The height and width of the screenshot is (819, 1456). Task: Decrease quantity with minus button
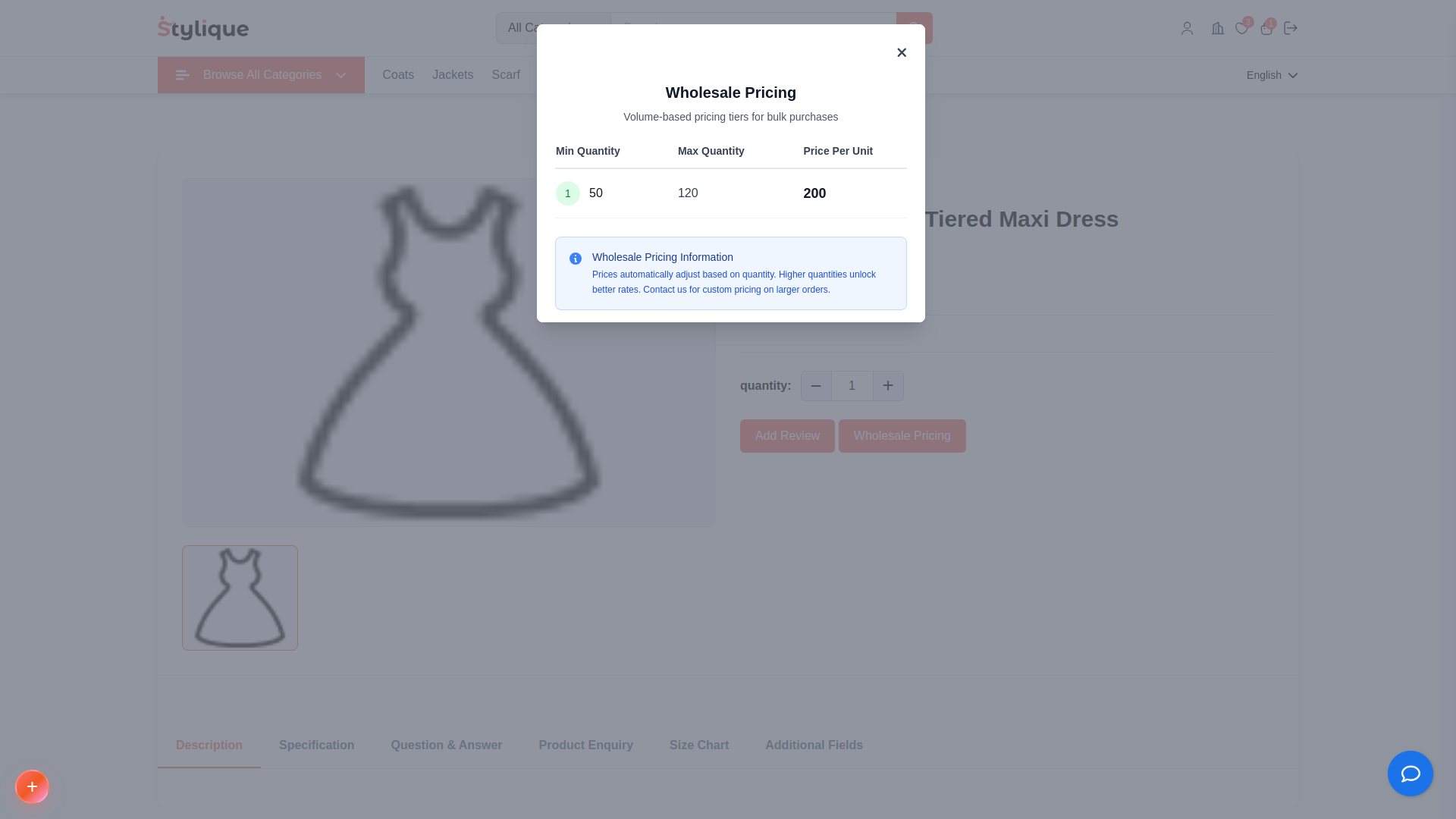816,386
